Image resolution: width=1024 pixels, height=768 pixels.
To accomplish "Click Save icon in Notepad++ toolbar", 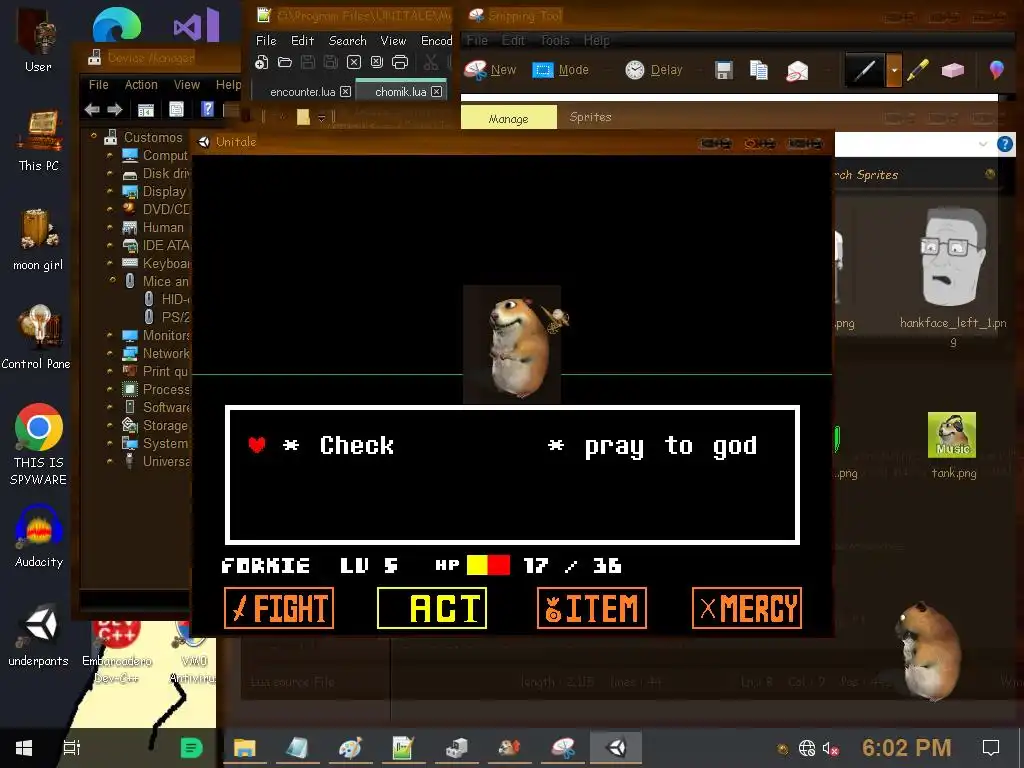I will click(x=308, y=62).
